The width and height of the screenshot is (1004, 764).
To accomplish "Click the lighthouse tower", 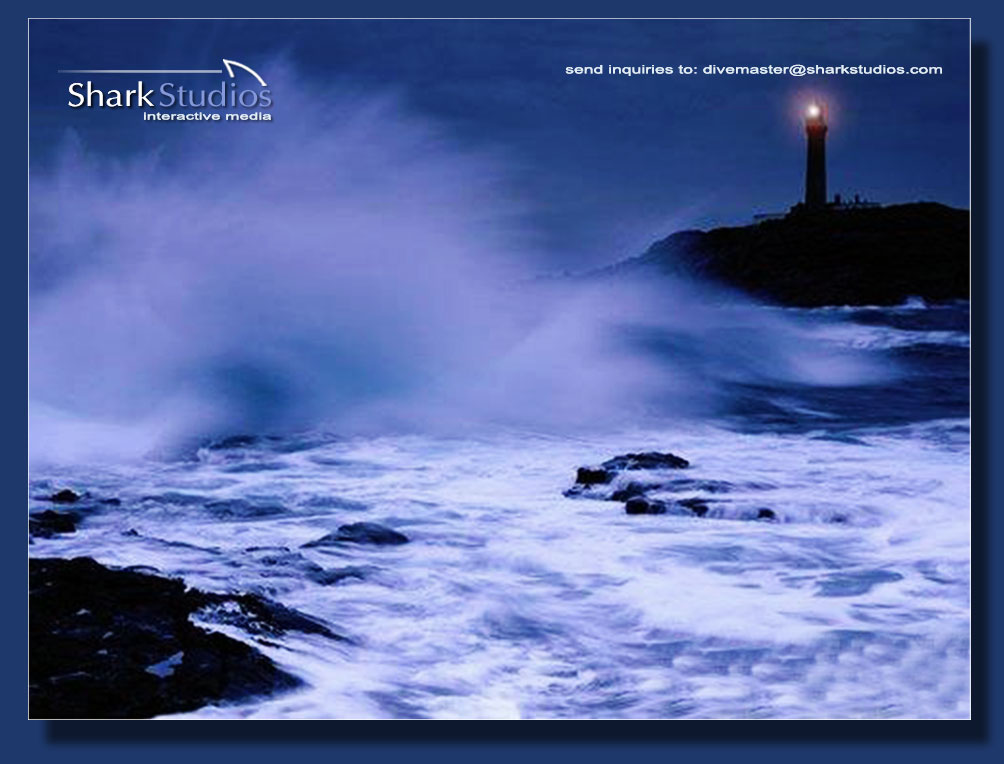I will click(816, 165).
